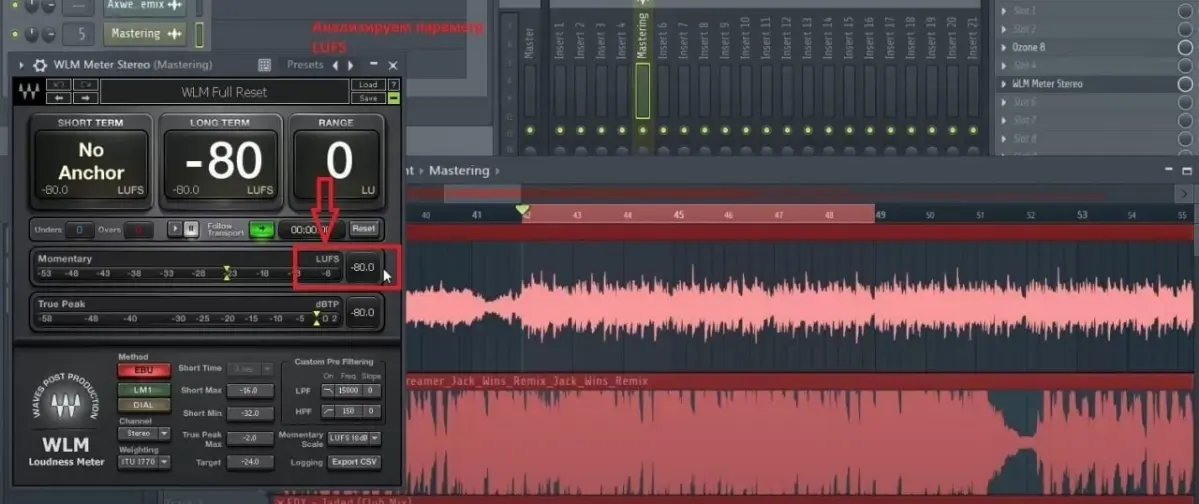Select the DIAL metering method
This screenshot has height=504, width=1199.
(143, 405)
